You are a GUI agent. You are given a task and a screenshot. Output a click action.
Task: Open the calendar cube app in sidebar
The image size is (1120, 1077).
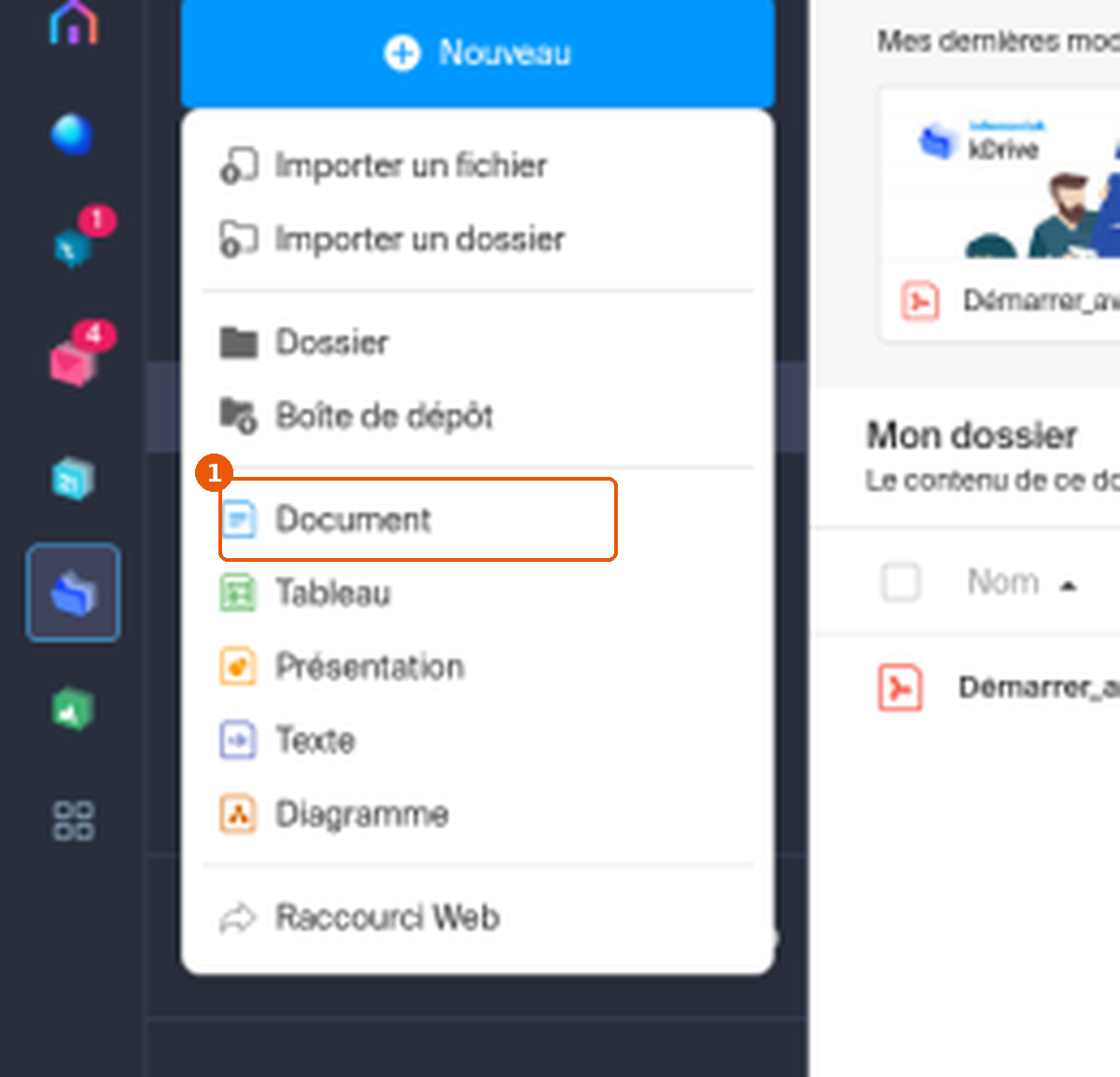73,479
